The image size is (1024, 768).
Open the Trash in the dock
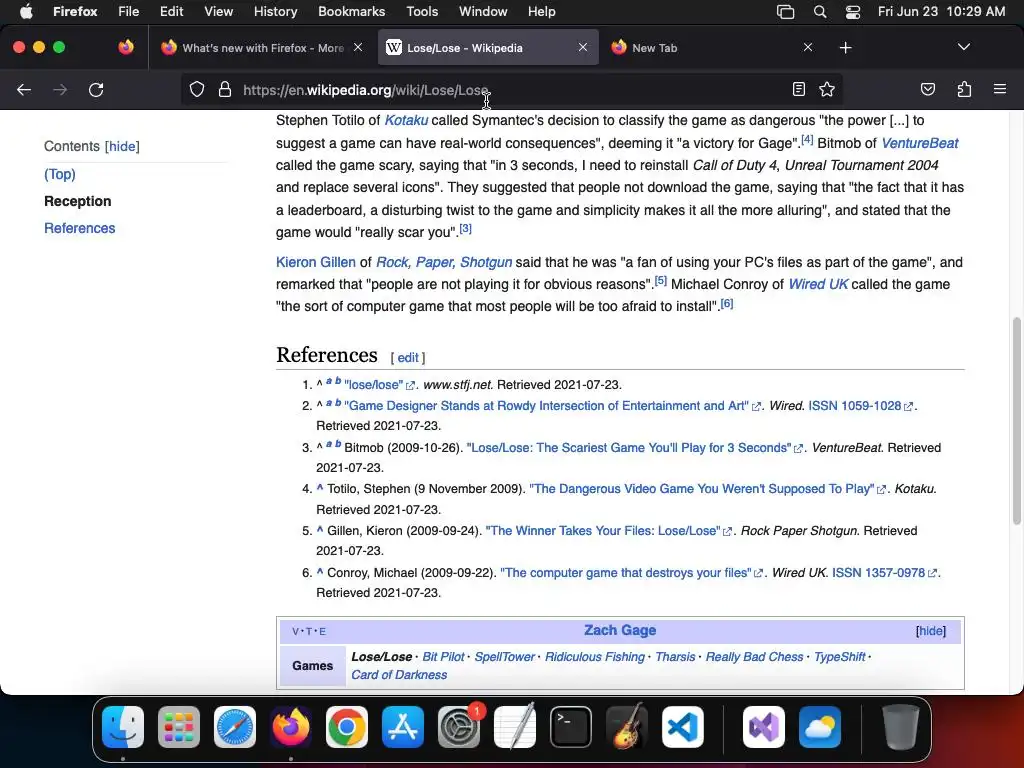tap(901, 727)
